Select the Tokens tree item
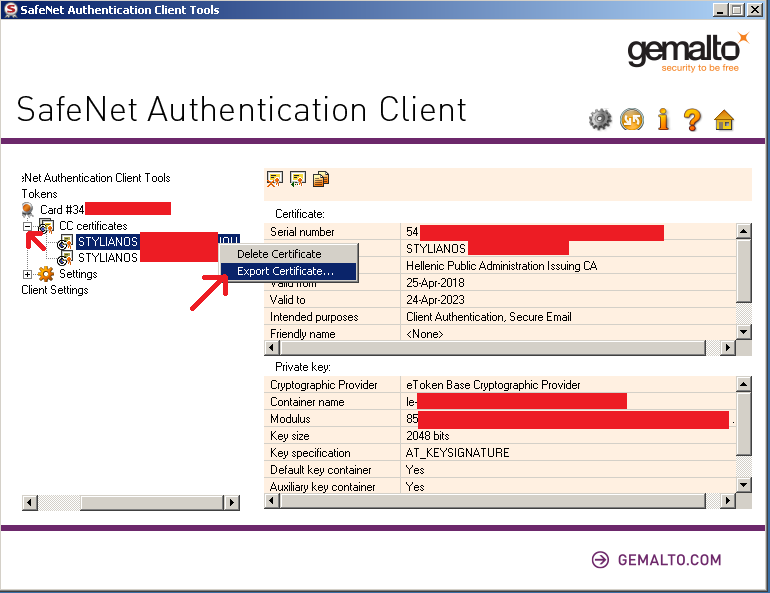Screen dimensions: 770x593 coord(40,194)
